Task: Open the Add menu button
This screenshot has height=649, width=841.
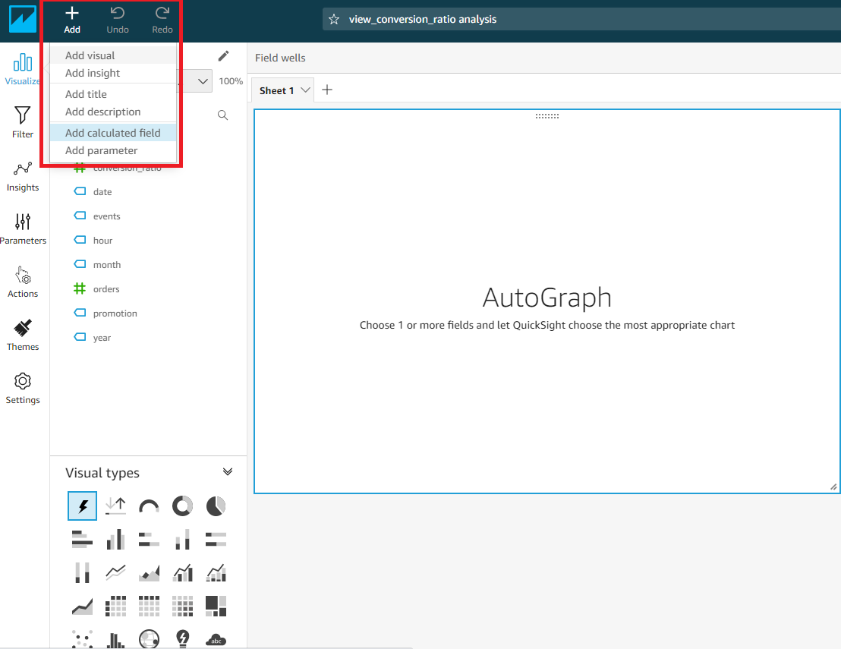Action: pyautogui.click(x=72, y=20)
